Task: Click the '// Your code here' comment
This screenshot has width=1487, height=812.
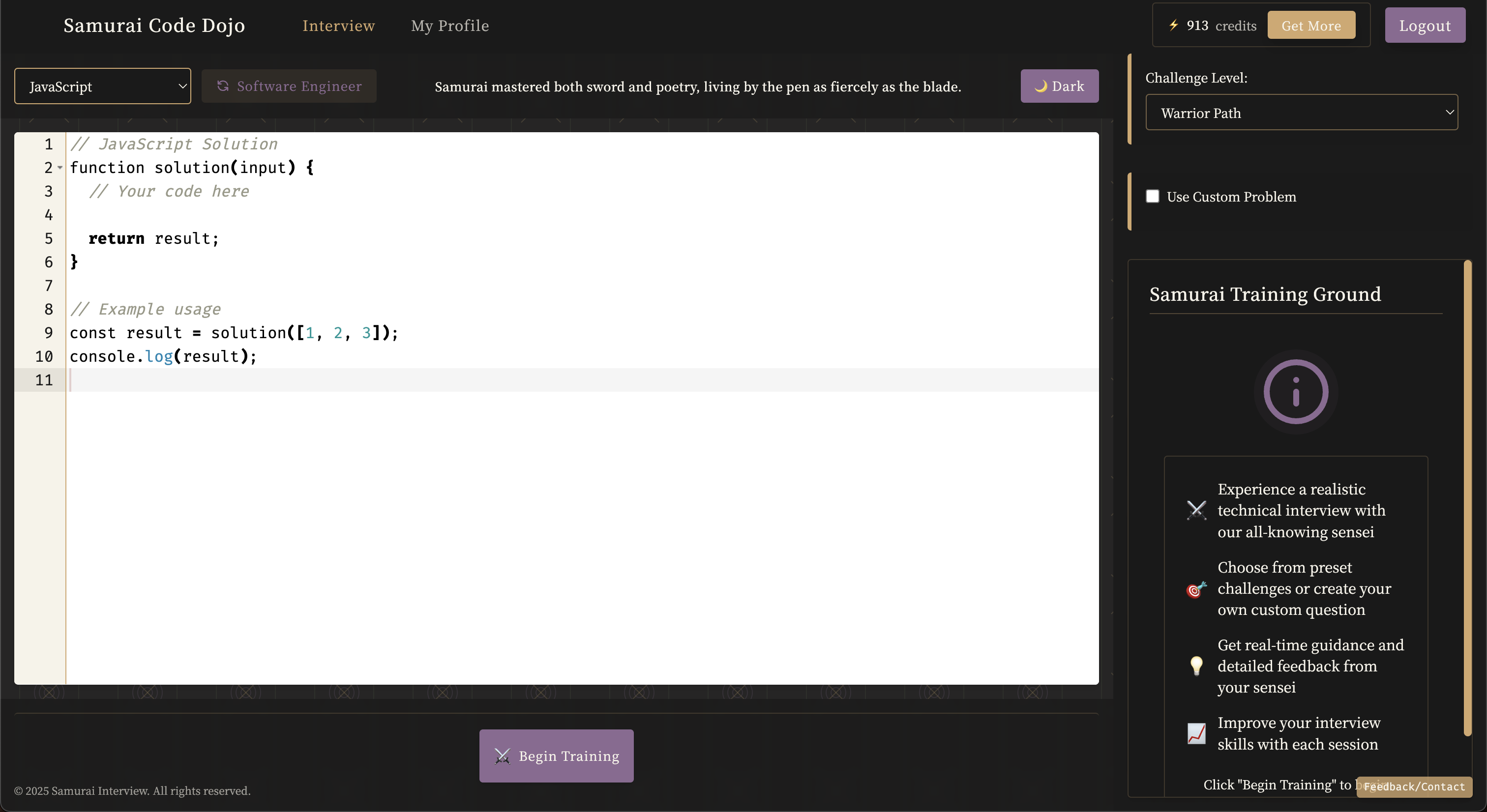Action: 169,191
